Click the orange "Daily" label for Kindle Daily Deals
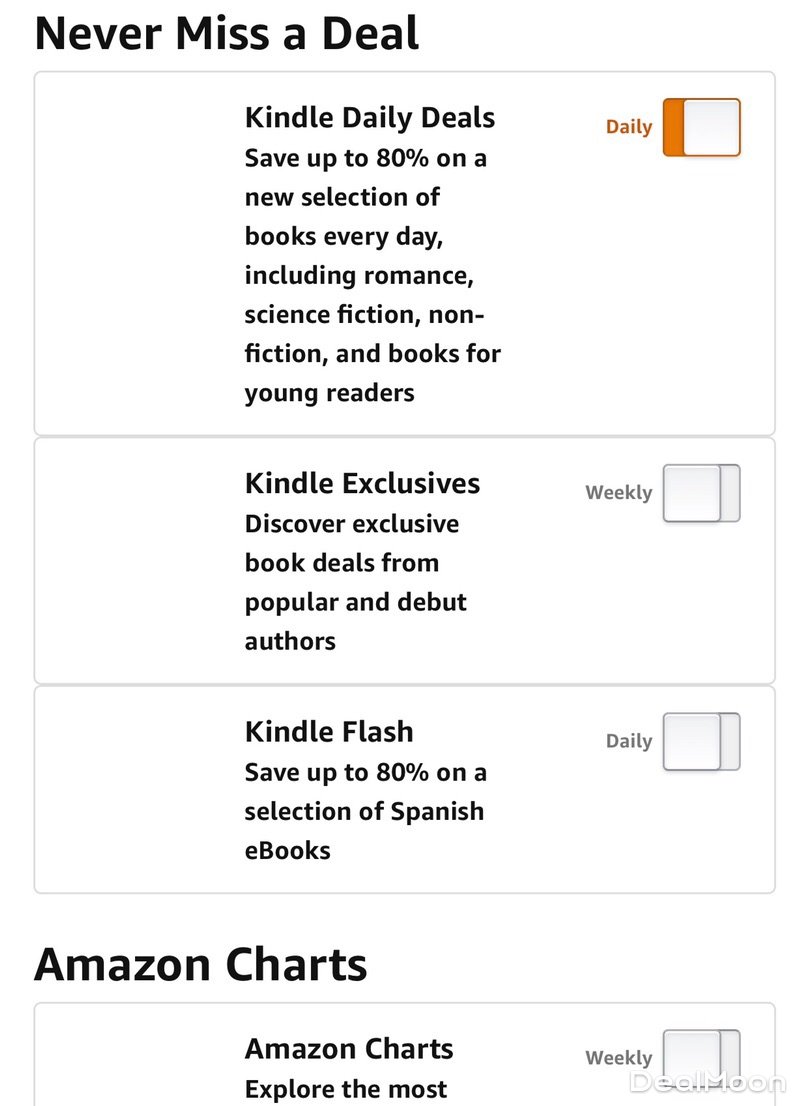Screen dimensions: 800x1106 (629, 127)
